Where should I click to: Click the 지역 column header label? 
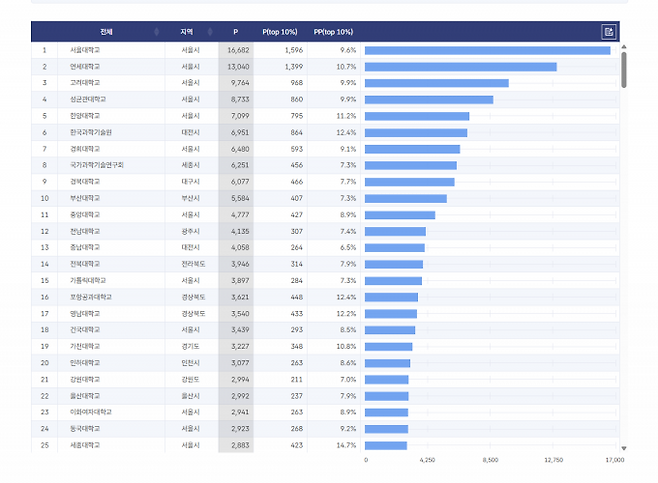pyautogui.click(x=186, y=32)
